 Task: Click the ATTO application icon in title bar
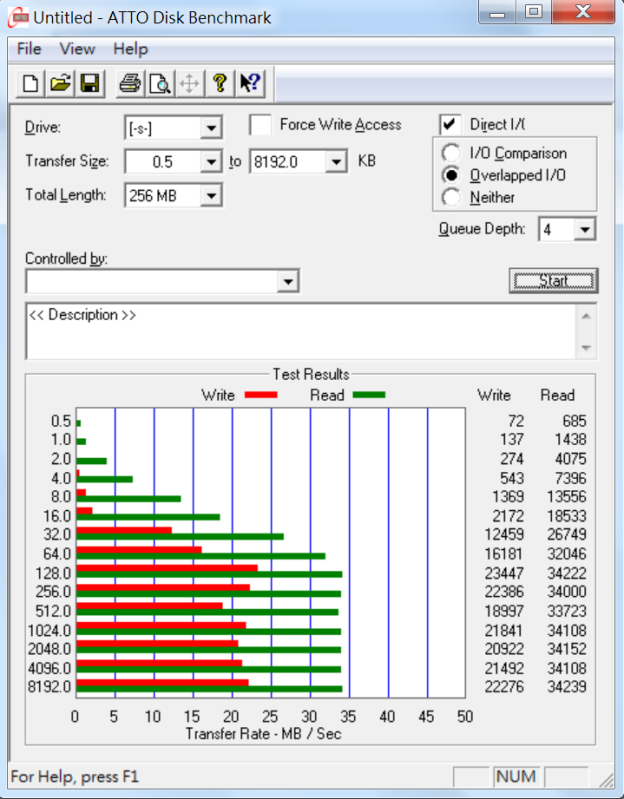18,18
